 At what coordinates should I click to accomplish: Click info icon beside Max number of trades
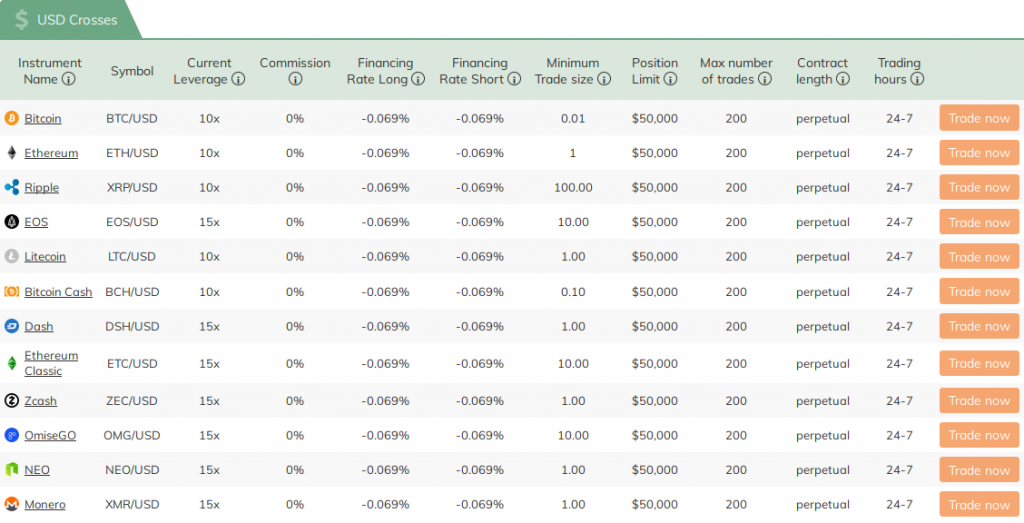765,80
